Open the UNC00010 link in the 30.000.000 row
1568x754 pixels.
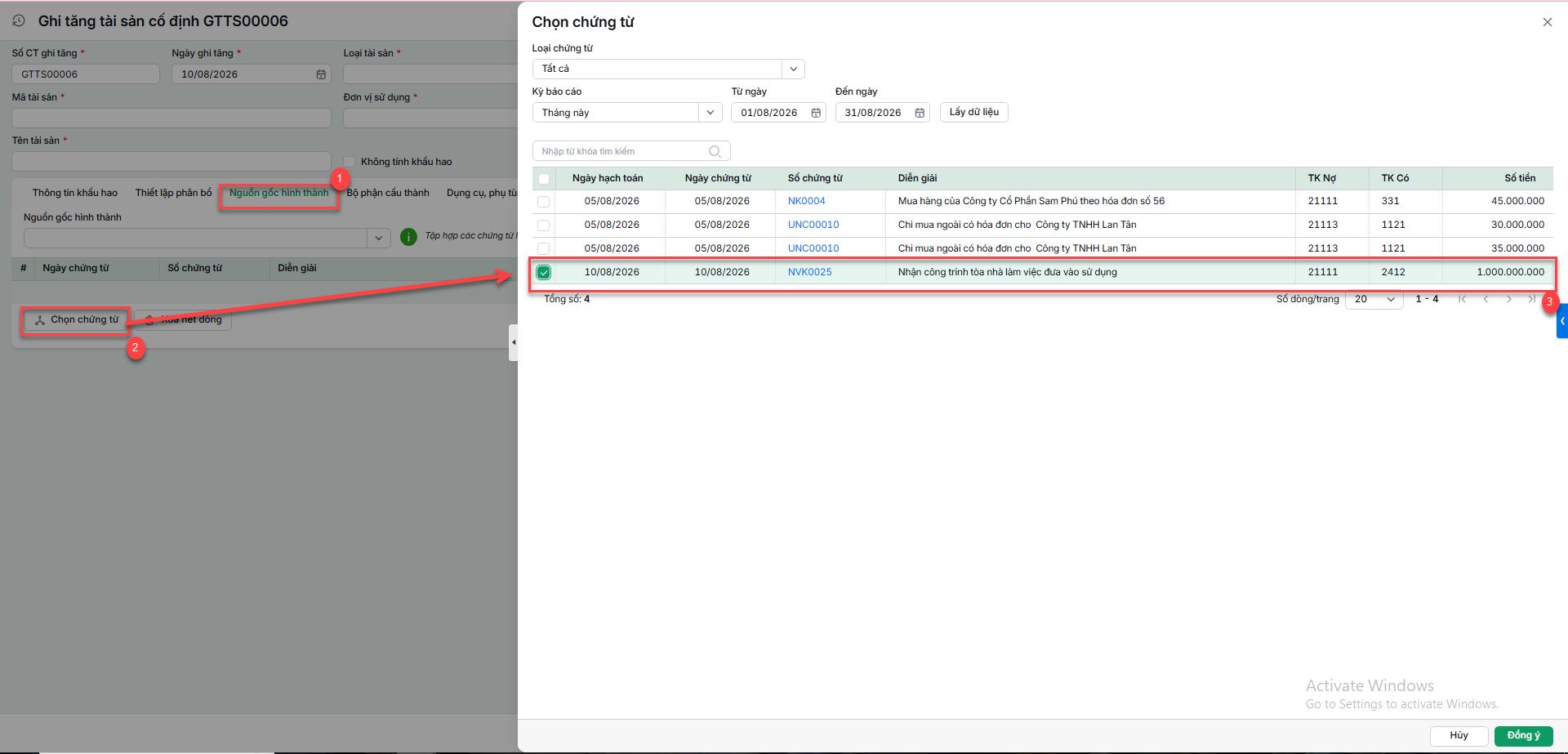[813, 225]
